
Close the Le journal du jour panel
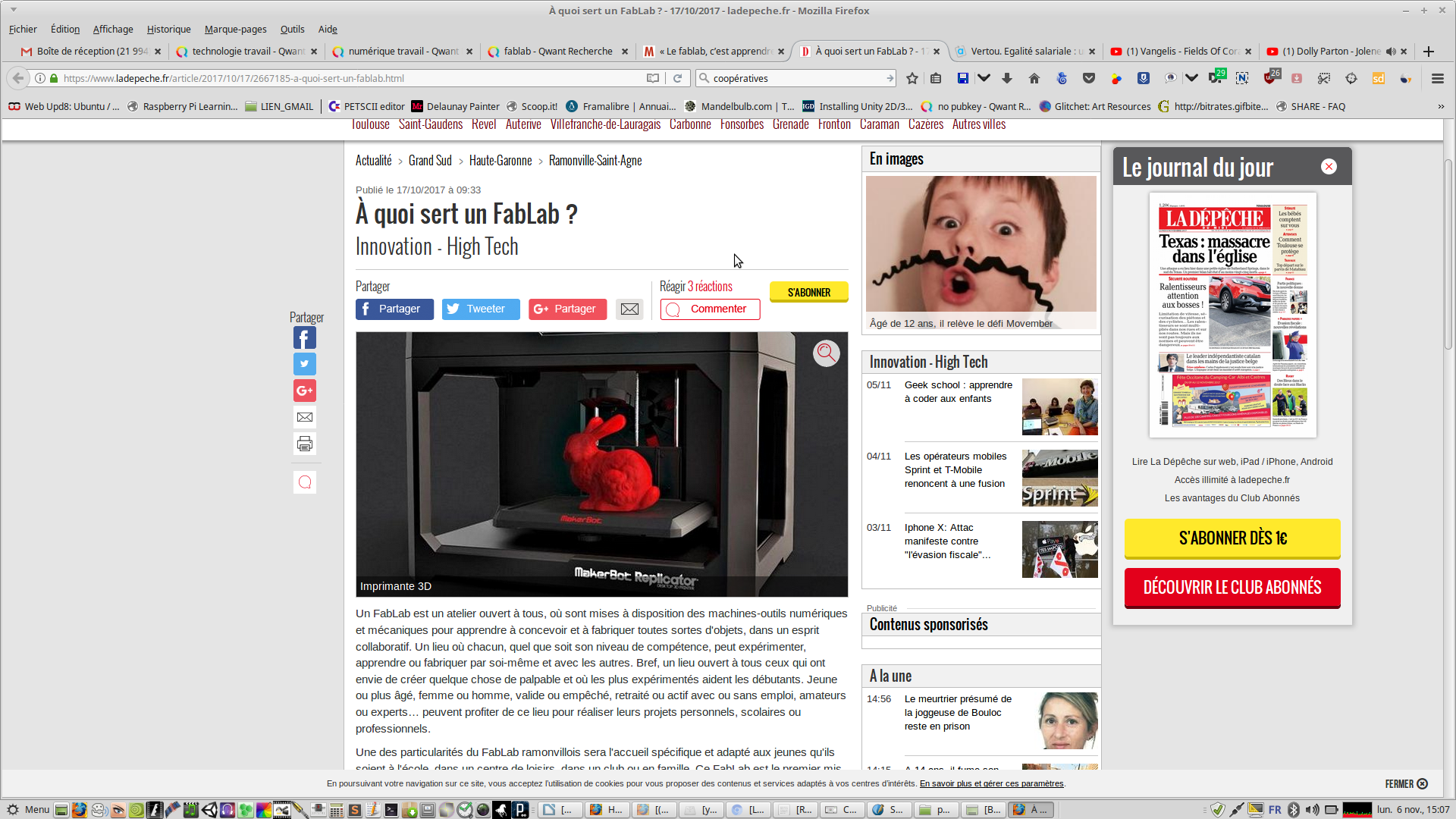(x=1329, y=167)
